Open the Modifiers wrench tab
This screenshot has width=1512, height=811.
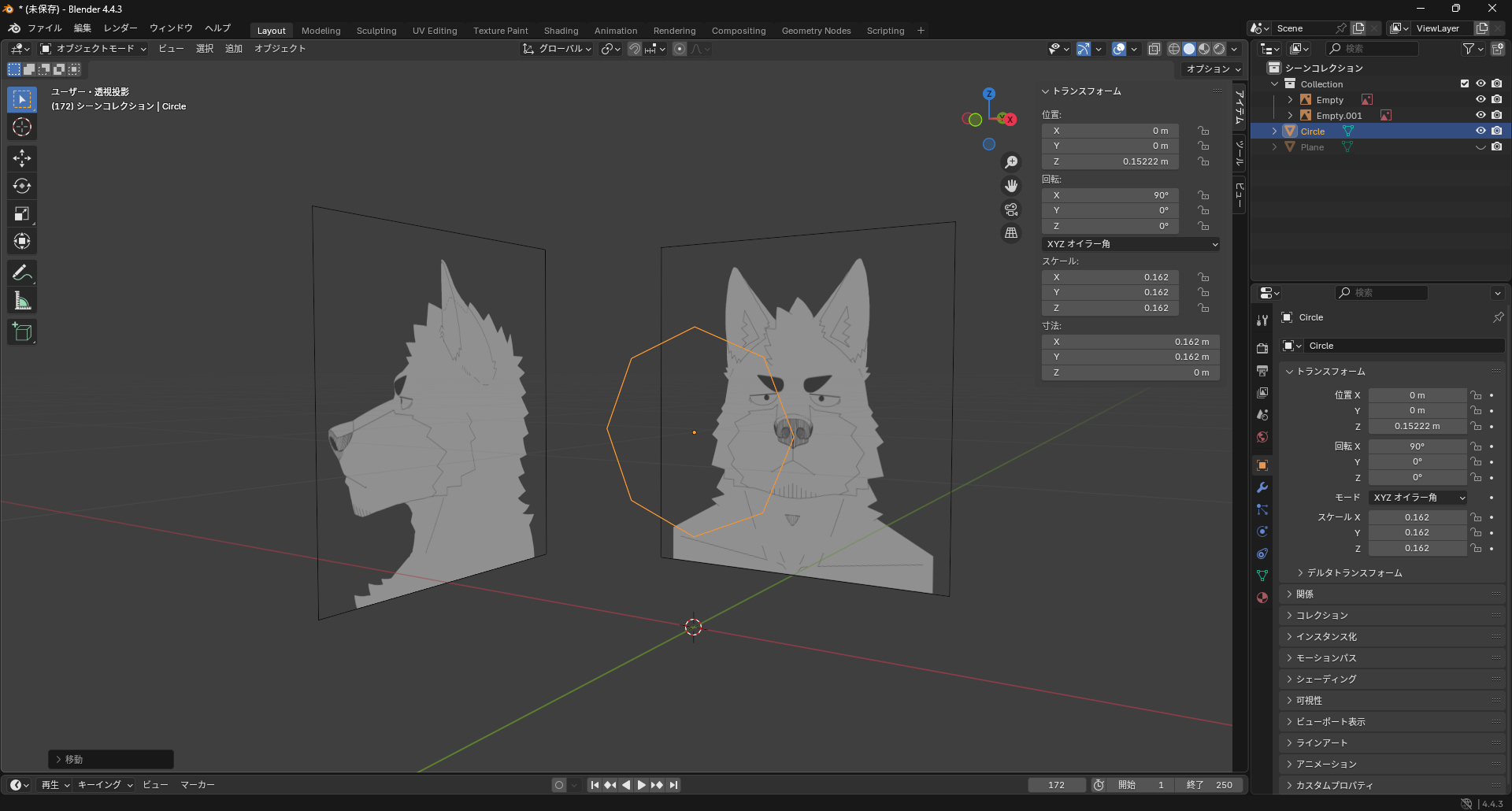(1262, 487)
